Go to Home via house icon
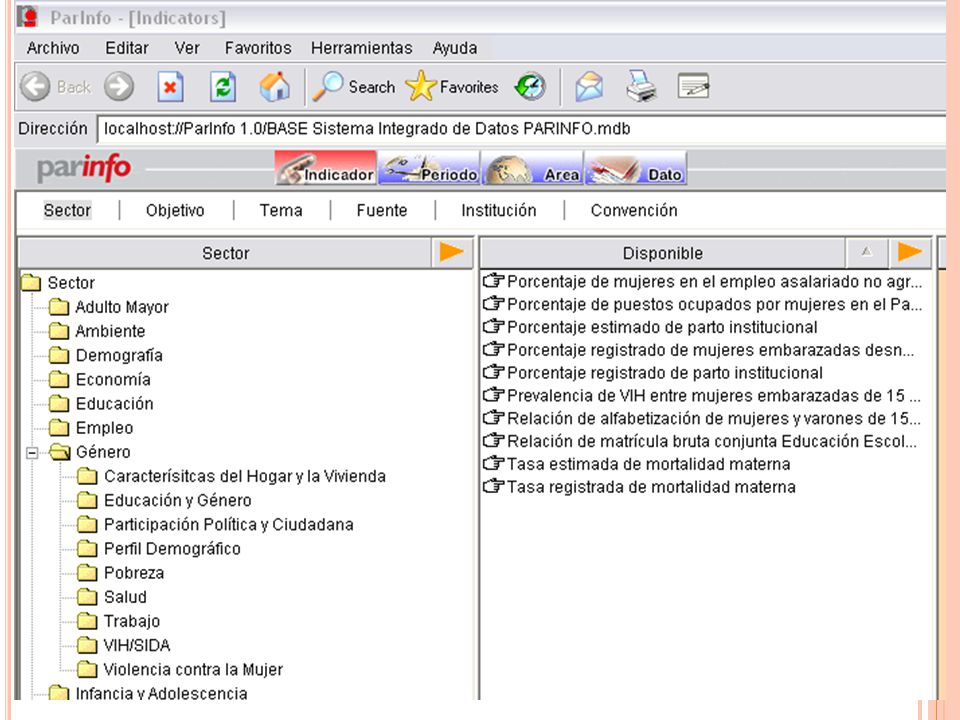The image size is (960, 720). click(275, 86)
